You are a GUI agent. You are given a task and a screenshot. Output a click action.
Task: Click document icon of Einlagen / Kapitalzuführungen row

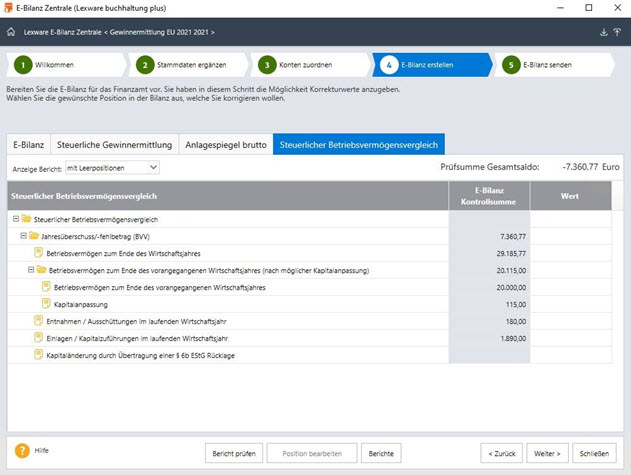point(38,337)
